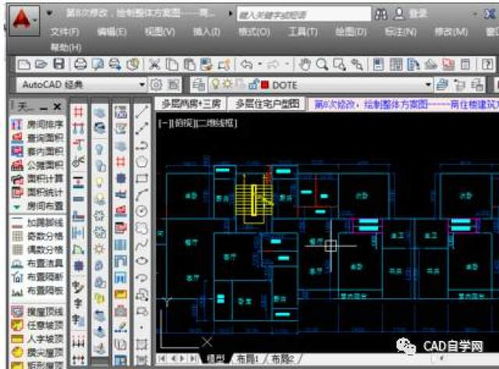Toggle the DOTE layer lightbulb on/off
The height and width of the screenshot is (369, 499).
pyautogui.click(x=216, y=85)
